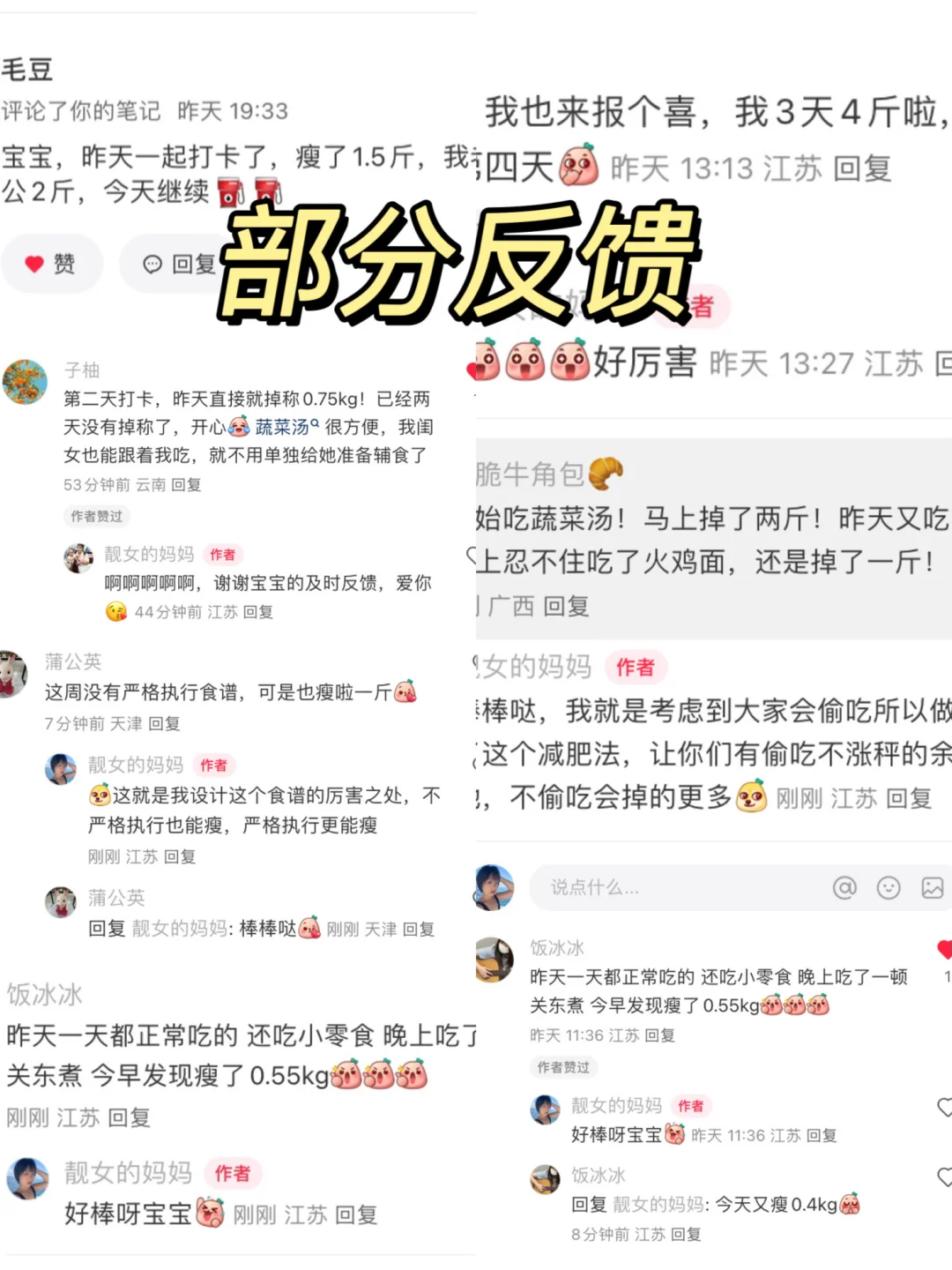
Task: Click 回复 under 饭冰冰's 昨天 11:36 comment
Action: tap(659, 1035)
